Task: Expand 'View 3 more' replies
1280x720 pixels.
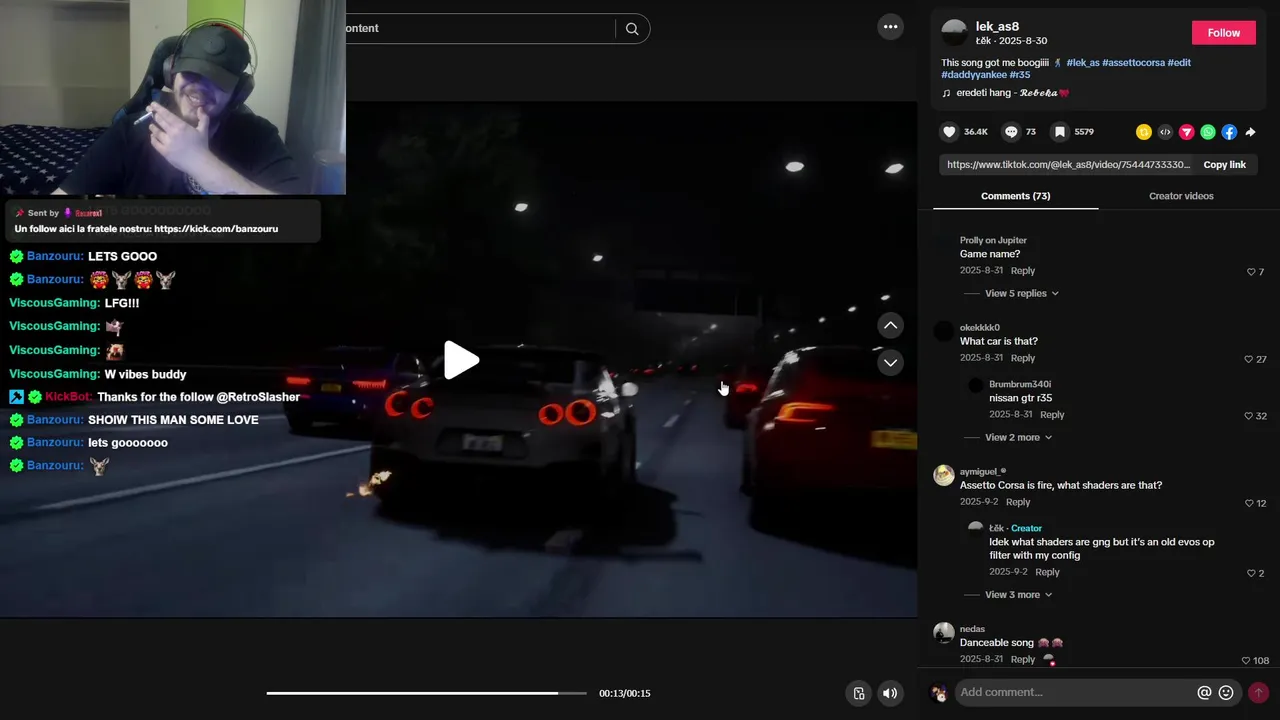Action: point(1018,595)
